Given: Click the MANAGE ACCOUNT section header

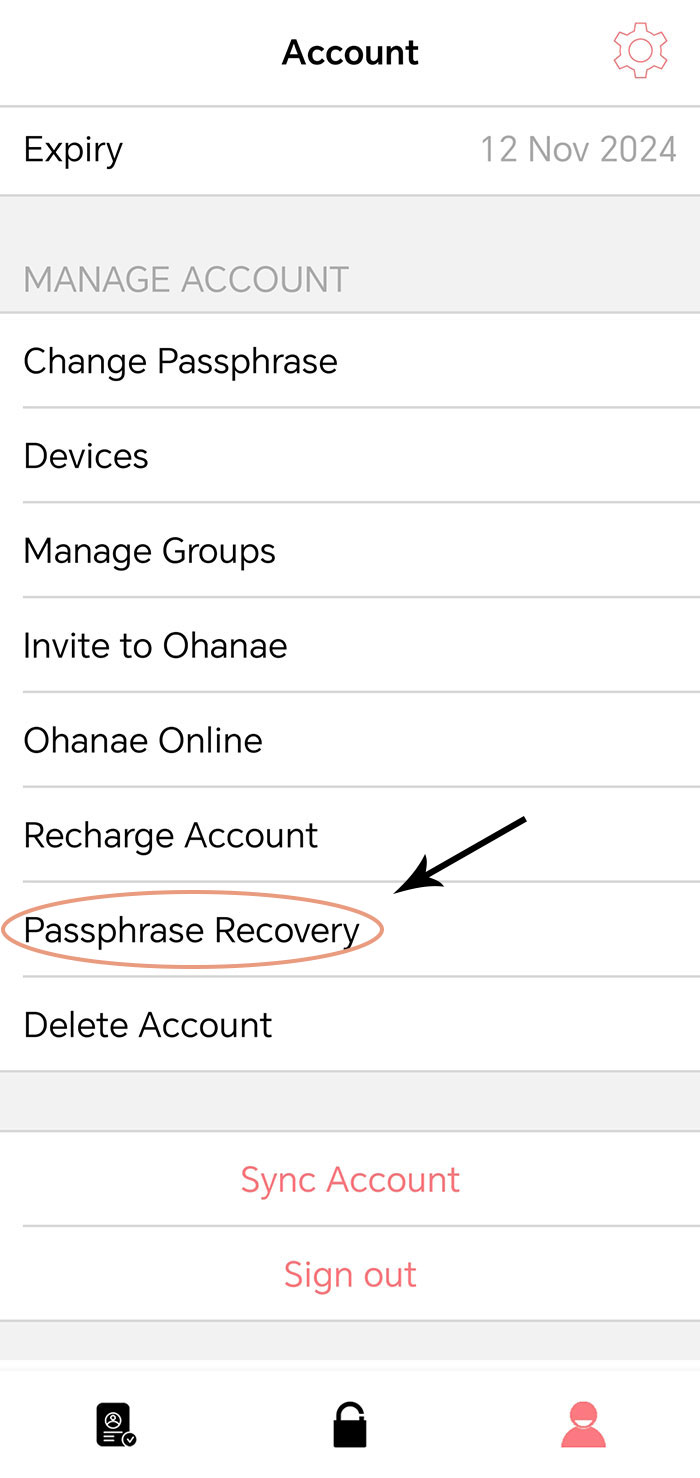Looking at the screenshot, I should (x=186, y=279).
